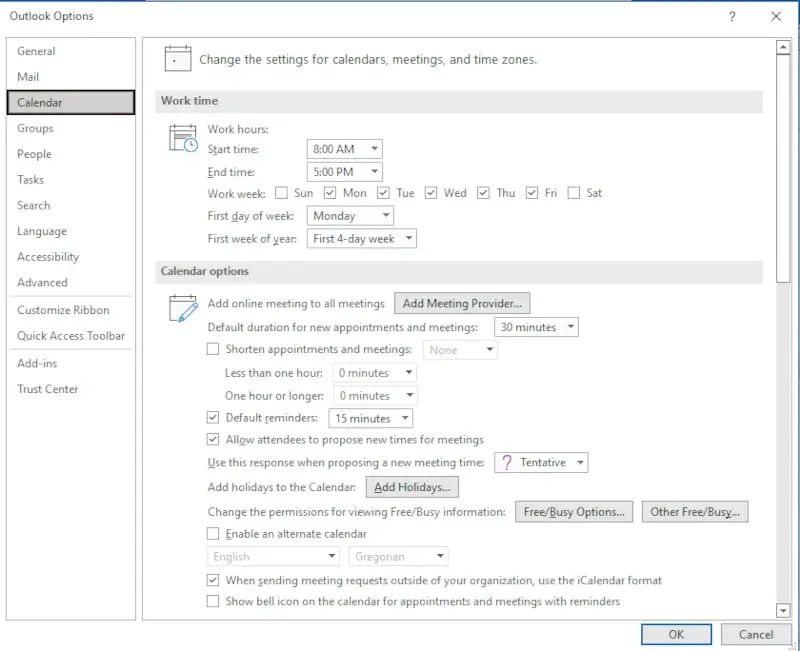The image size is (800, 651).
Task: Open Free/Busy Options
Action: point(574,512)
